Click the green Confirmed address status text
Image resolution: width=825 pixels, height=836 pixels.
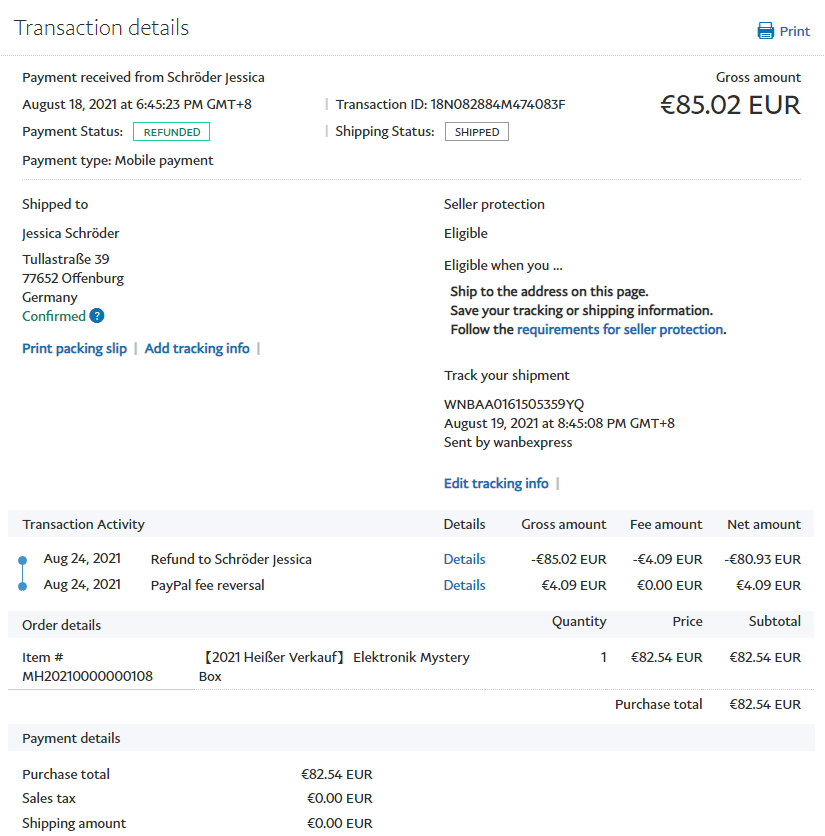pos(54,316)
